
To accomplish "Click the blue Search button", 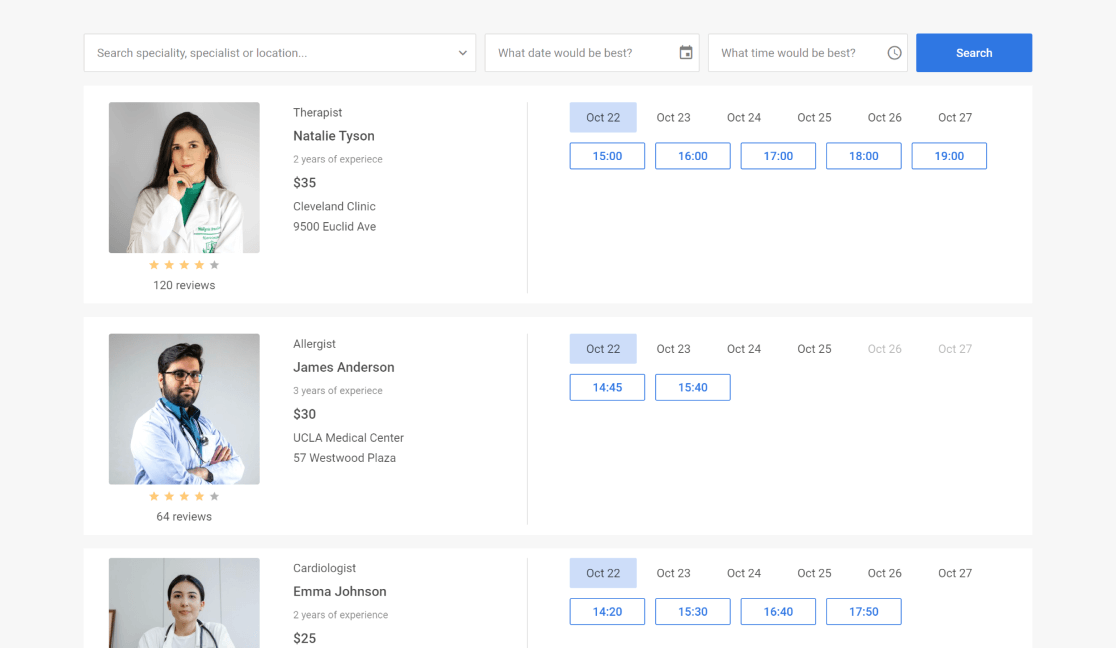I will 974,53.
